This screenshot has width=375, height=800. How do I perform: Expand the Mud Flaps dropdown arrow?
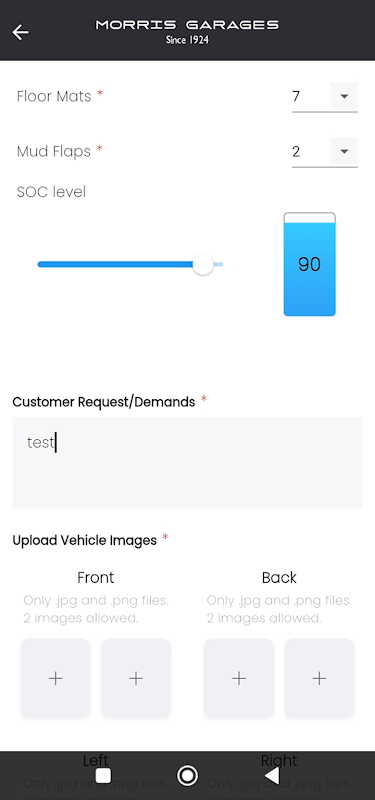point(344,151)
